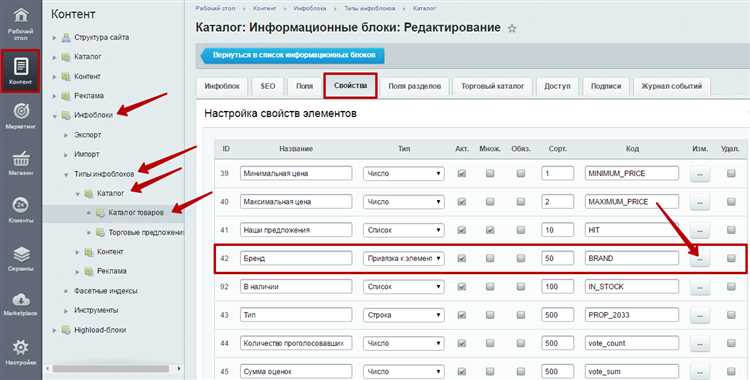Open type dropdown for Минимальная цена
This screenshot has width=750, height=380.
403,174
